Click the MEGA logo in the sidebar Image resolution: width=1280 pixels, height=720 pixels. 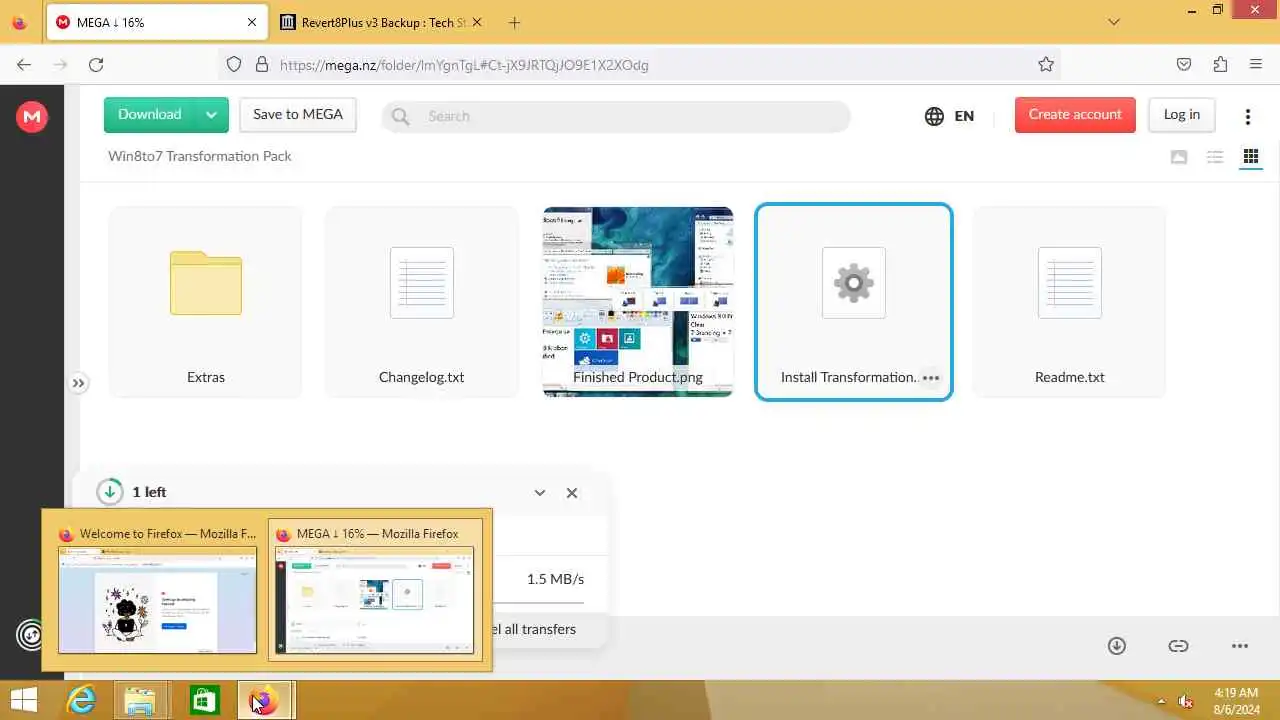pyautogui.click(x=32, y=117)
